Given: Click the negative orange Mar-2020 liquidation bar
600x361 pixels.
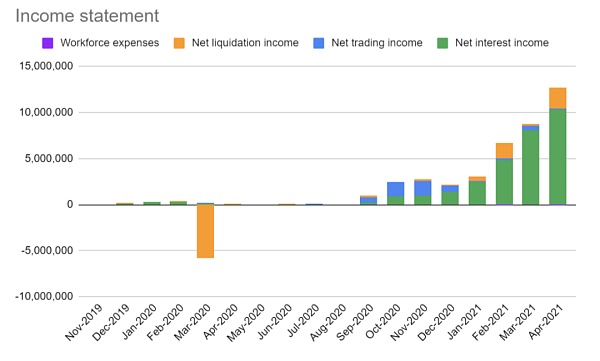Looking at the screenshot, I should (205, 231).
